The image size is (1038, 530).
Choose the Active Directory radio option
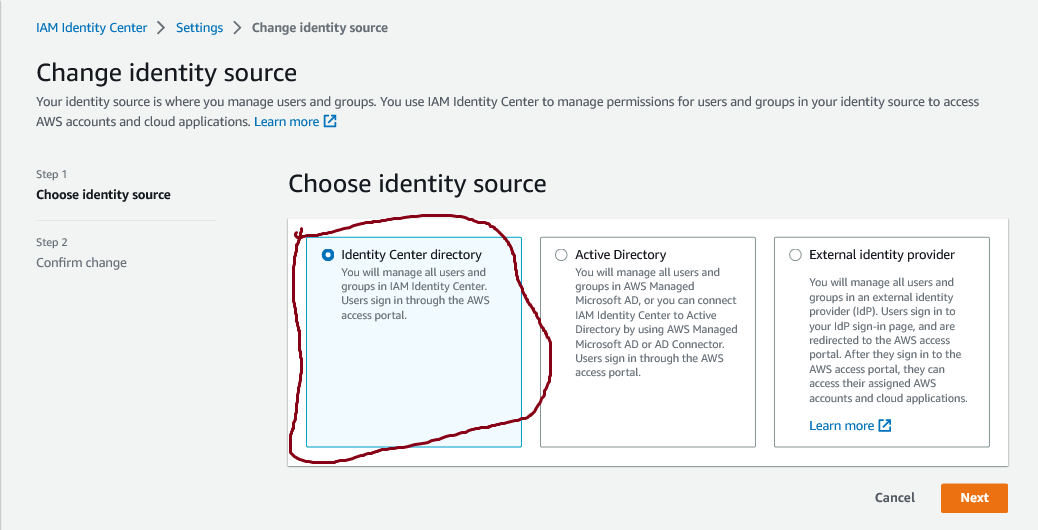561,255
